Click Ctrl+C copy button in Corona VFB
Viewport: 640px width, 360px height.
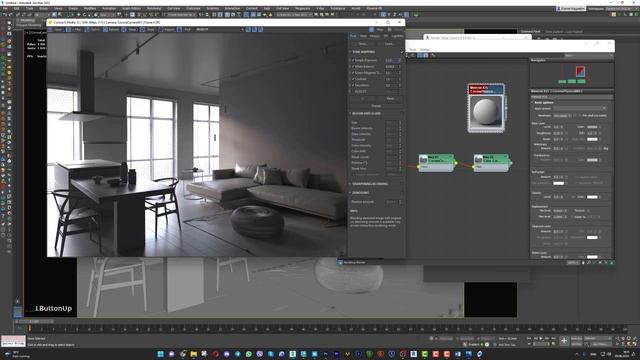click(x=92, y=29)
